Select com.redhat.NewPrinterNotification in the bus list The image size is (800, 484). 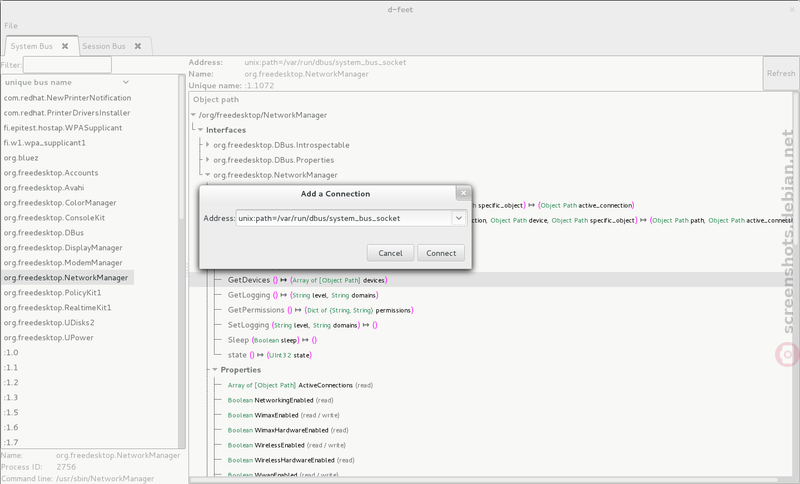pos(67,98)
